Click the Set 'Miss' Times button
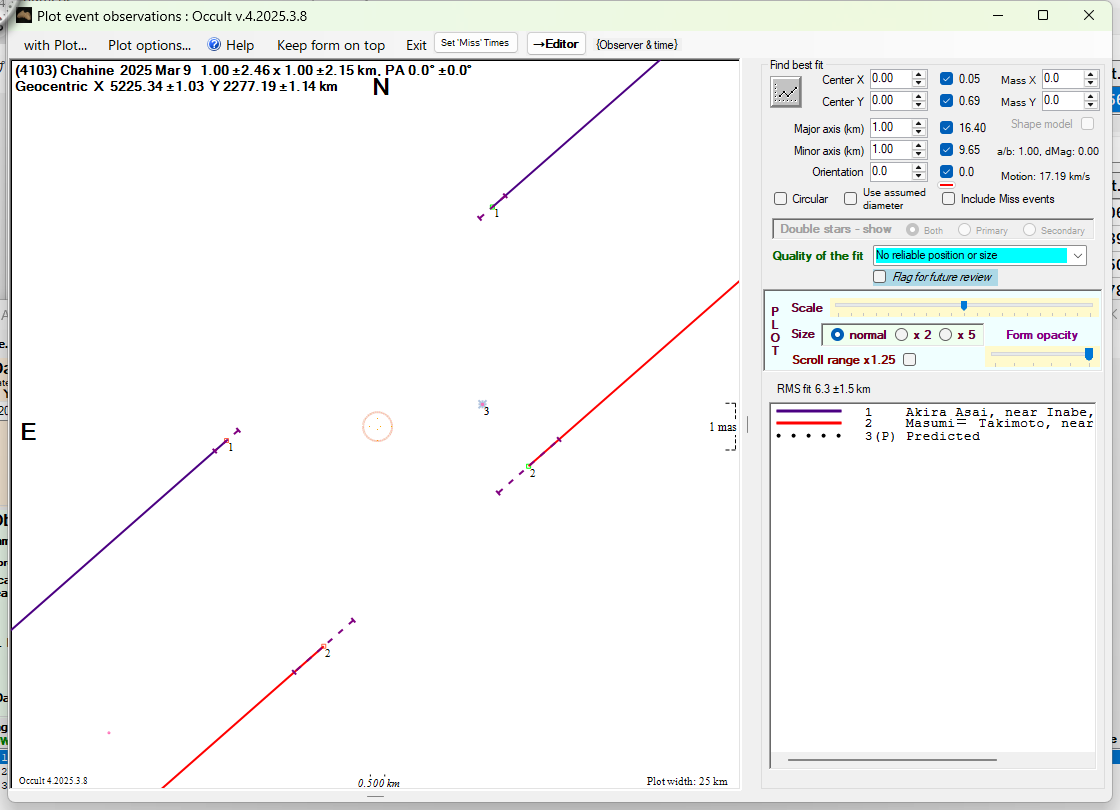This screenshot has width=1120, height=810. click(476, 43)
